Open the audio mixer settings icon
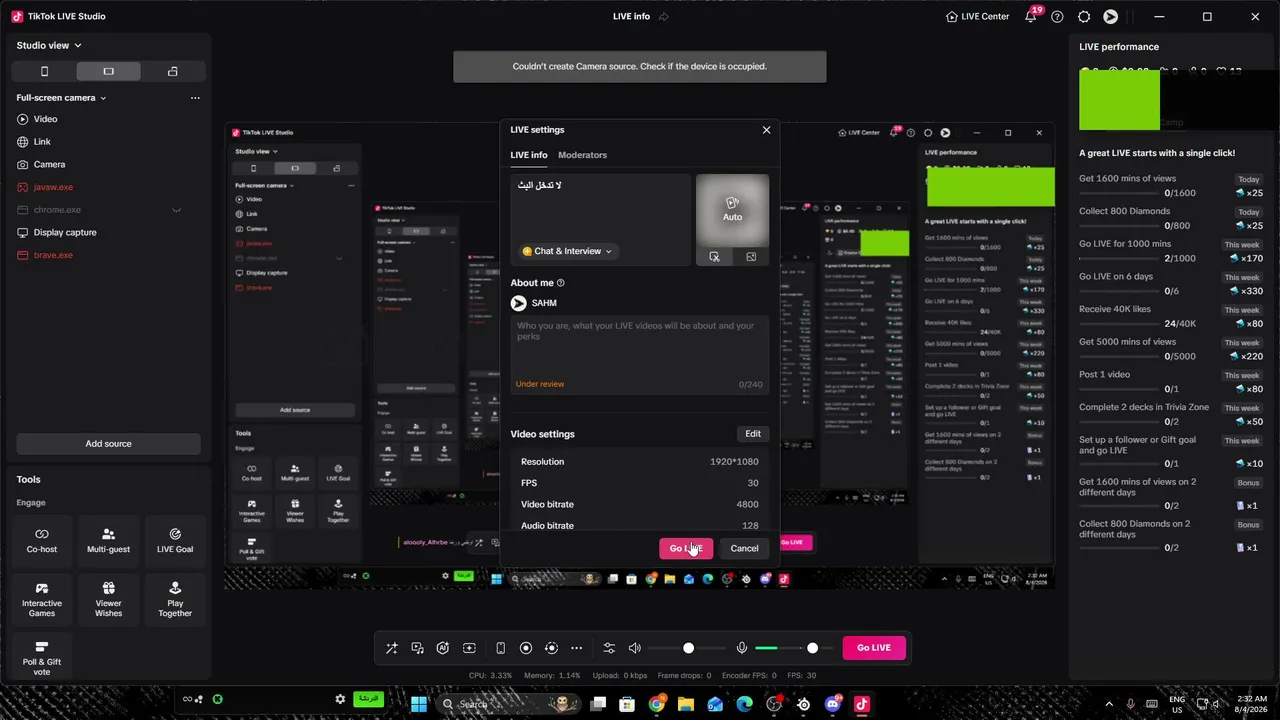Viewport: 1280px width, 720px height. (609, 648)
